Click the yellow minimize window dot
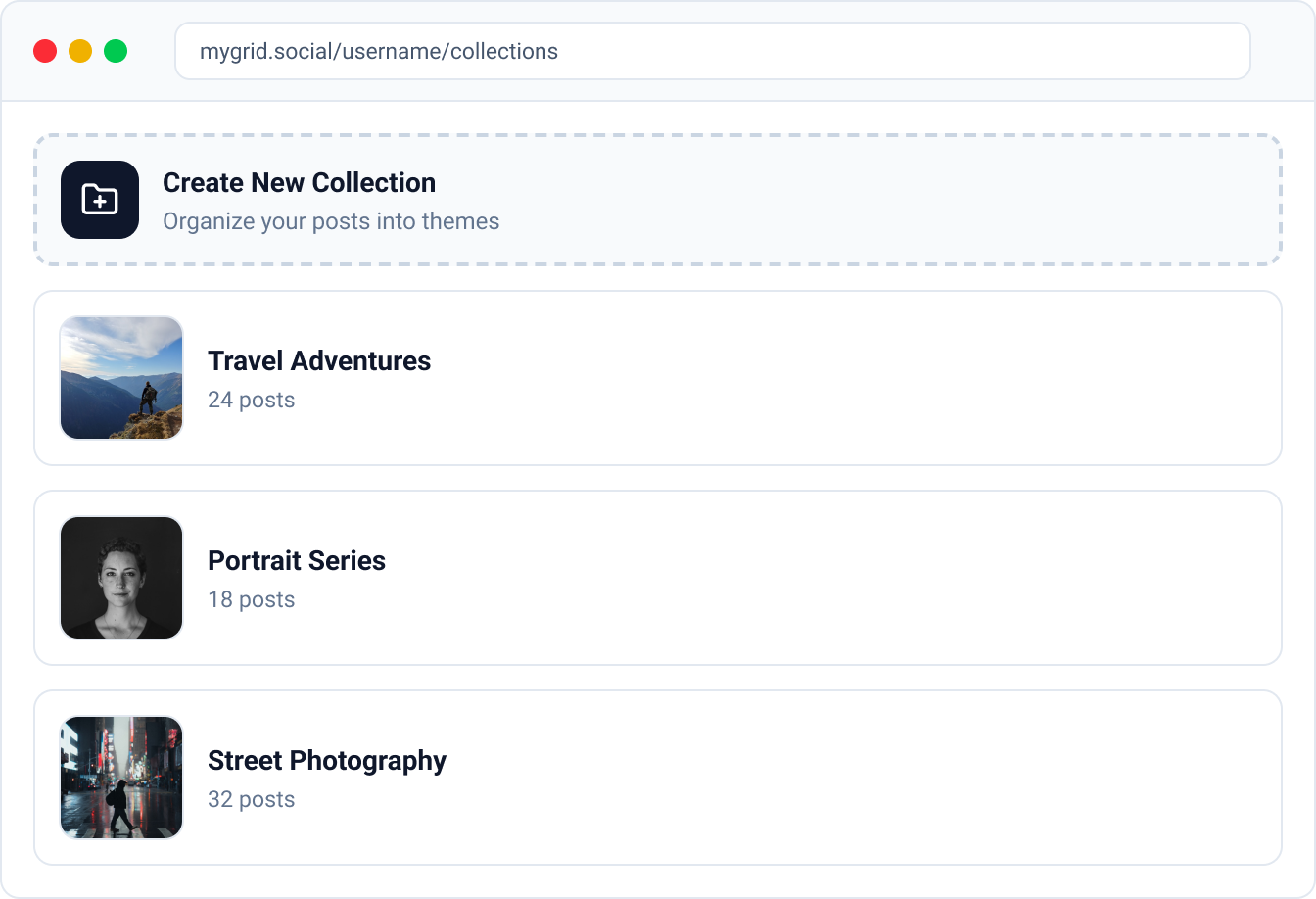 coord(80,51)
